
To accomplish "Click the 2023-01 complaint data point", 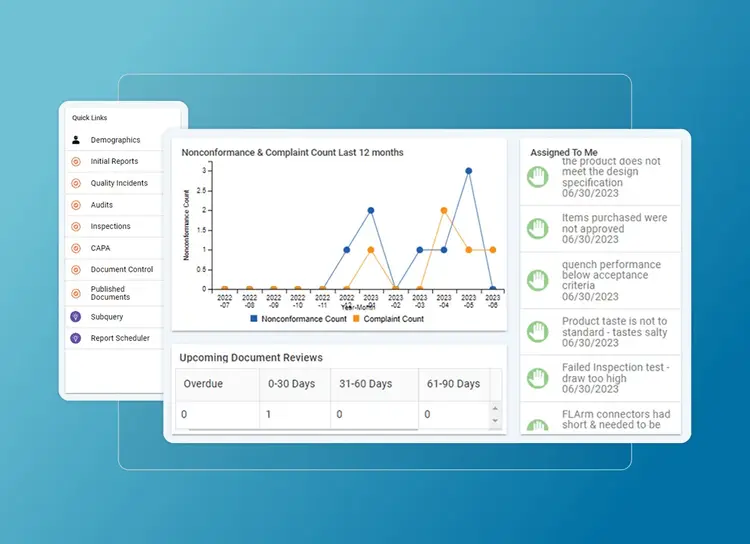I will [x=371, y=250].
